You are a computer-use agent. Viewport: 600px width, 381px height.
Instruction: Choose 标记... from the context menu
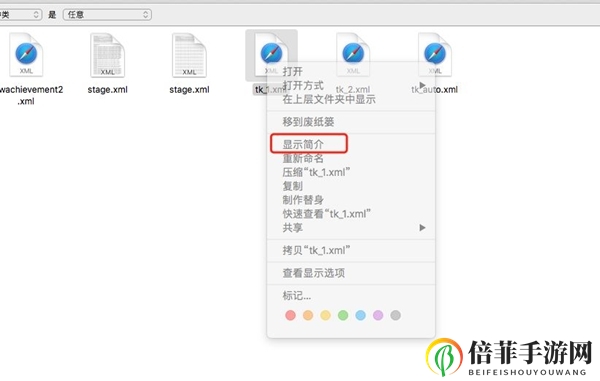tap(297, 295)
